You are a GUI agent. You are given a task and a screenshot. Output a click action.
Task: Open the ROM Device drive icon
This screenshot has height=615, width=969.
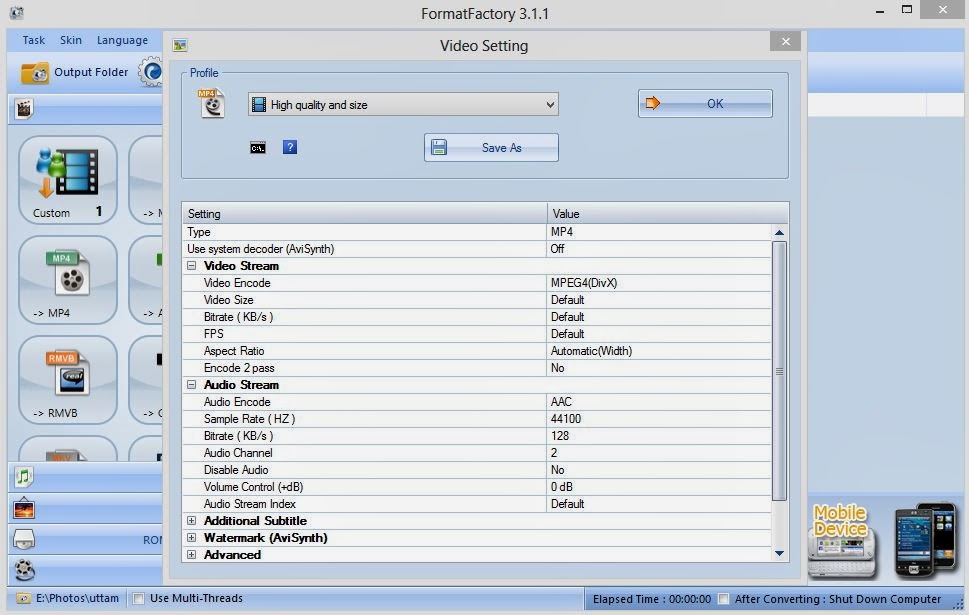pyautogui.click(x=23, y=540)
